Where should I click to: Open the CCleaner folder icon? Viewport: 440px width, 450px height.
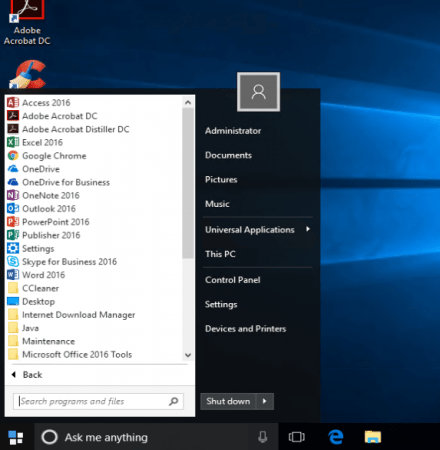click(13, 288)
